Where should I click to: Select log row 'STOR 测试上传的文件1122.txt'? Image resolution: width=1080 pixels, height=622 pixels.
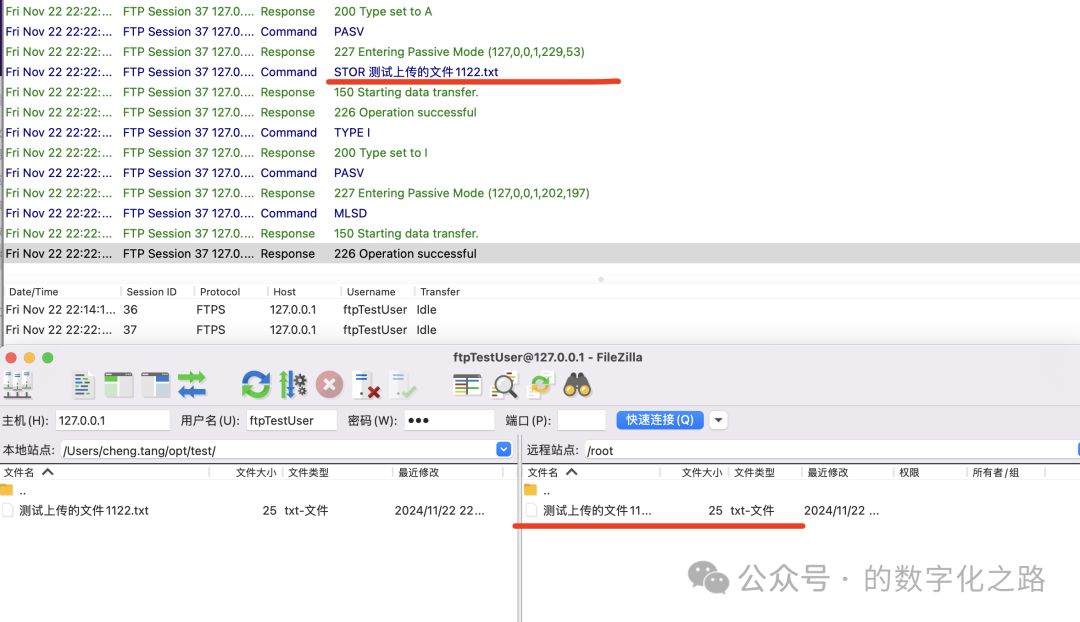[542, 72]
